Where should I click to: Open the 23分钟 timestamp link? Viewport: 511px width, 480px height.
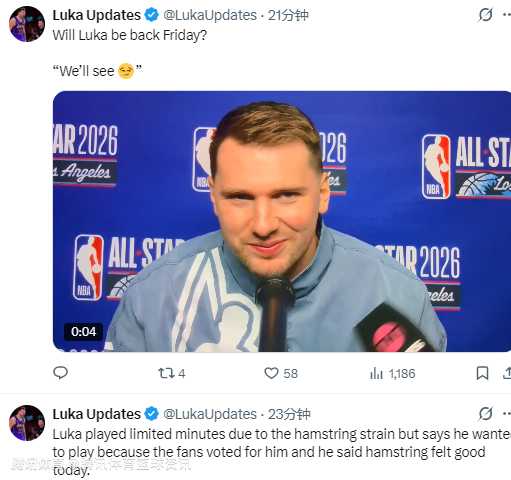point(289,414)
